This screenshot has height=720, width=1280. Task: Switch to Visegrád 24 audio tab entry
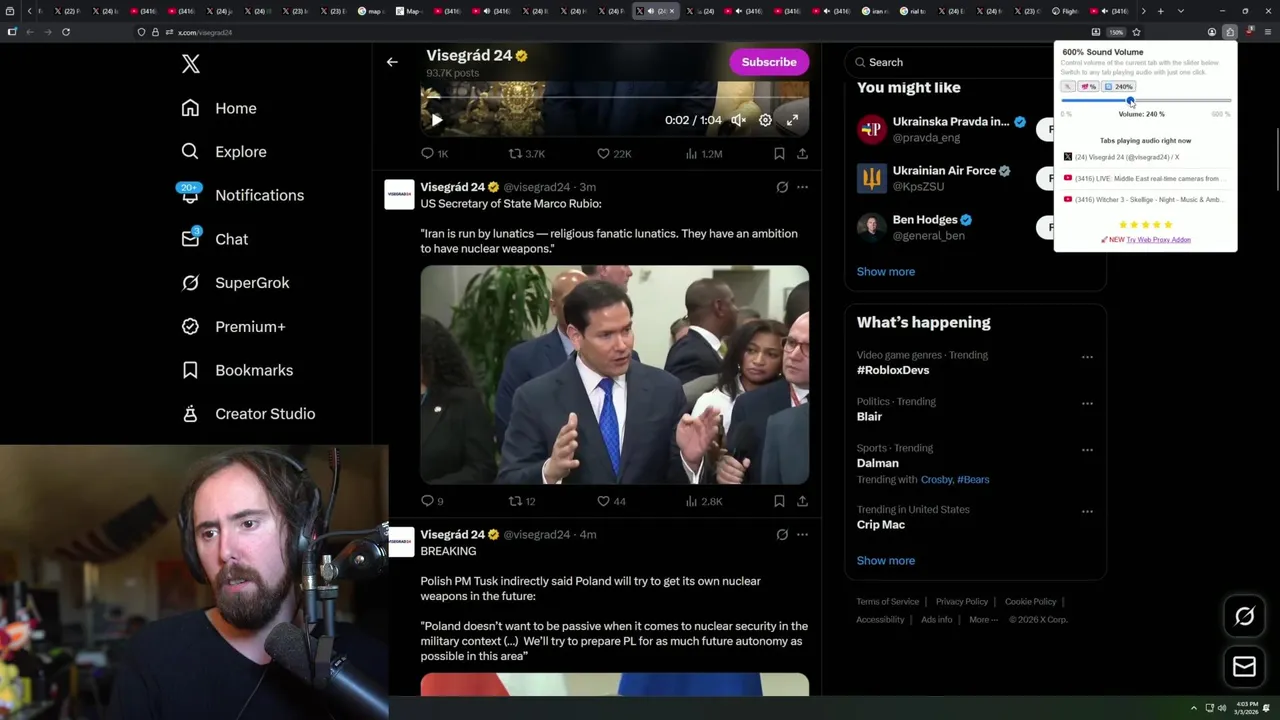coord(1146,157)
